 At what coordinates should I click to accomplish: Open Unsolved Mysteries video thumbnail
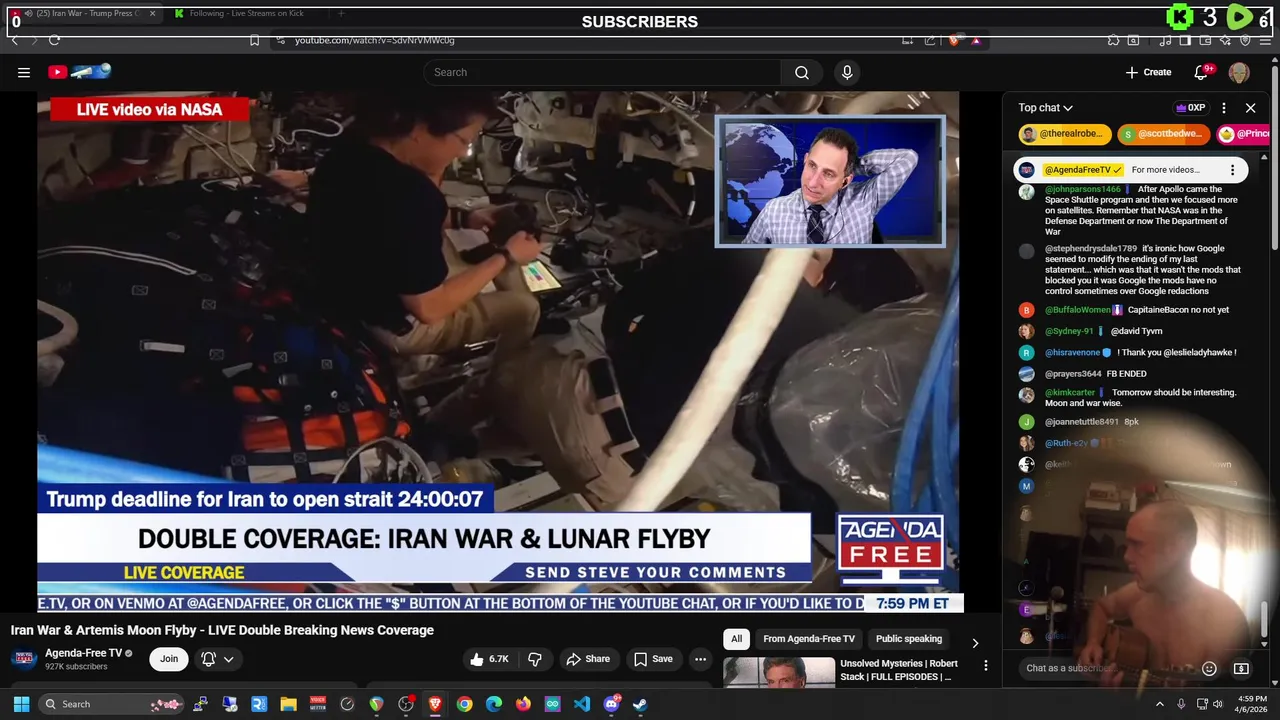(779, 672)
